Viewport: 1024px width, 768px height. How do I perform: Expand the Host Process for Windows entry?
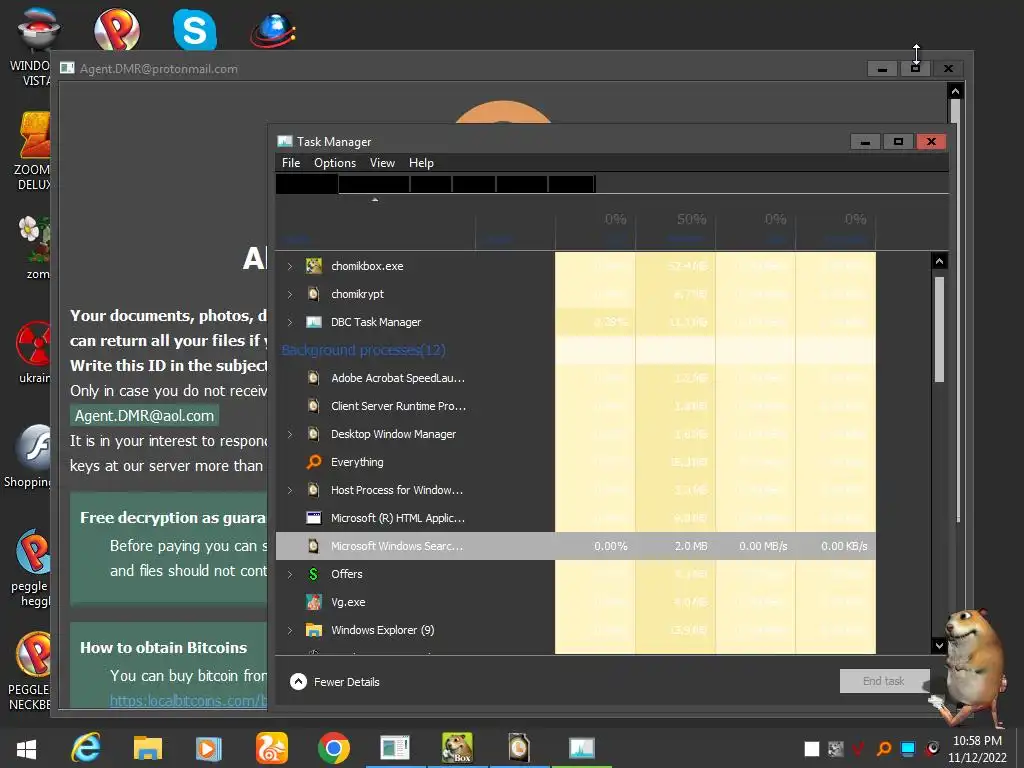coord(290,490)
